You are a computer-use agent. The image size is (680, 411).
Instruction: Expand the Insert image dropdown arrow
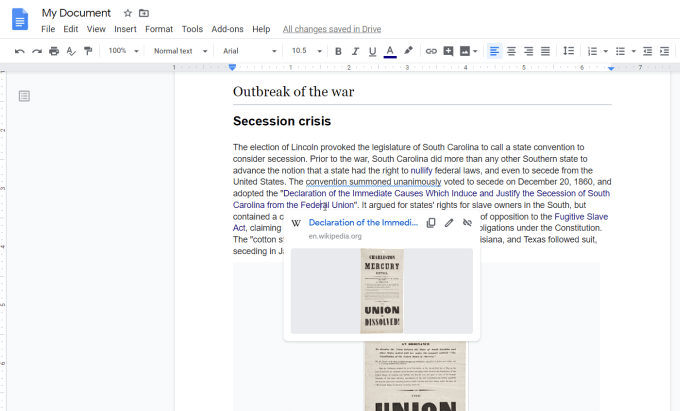point(475,51)
